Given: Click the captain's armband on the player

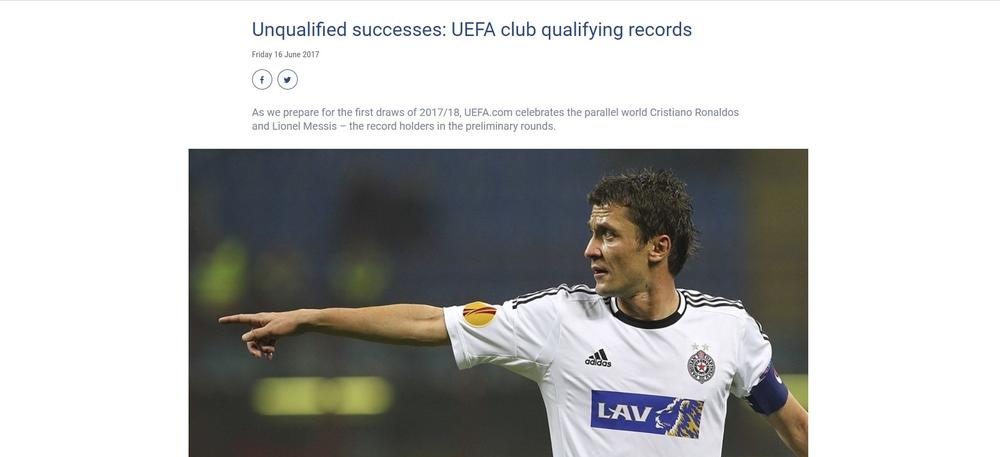Looking at the screenshot, I should [x=768, y=390].
